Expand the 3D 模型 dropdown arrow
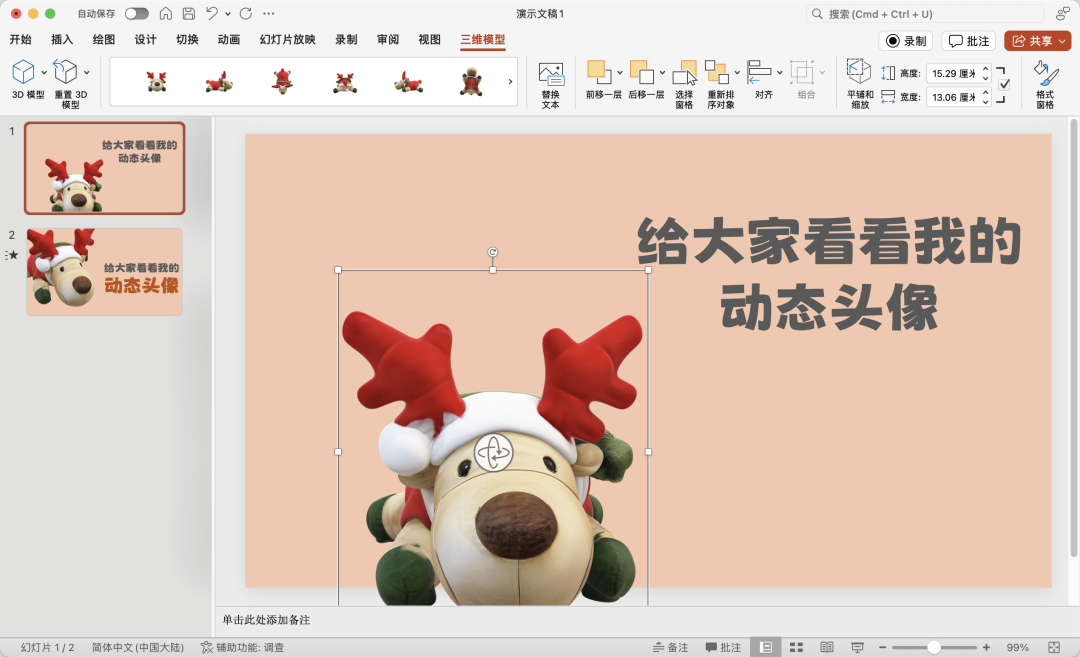This screenshot has width=1080, height=657. point(44,72)
